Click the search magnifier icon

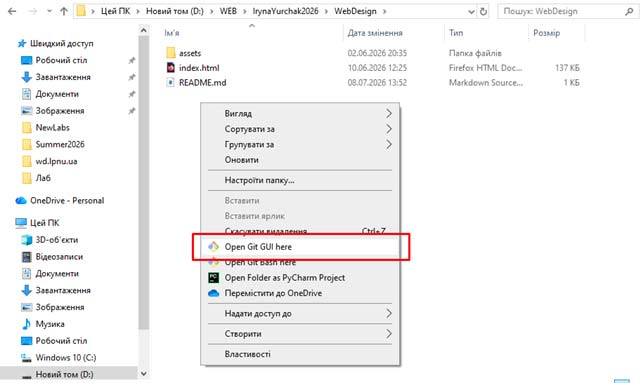[629, 11]
